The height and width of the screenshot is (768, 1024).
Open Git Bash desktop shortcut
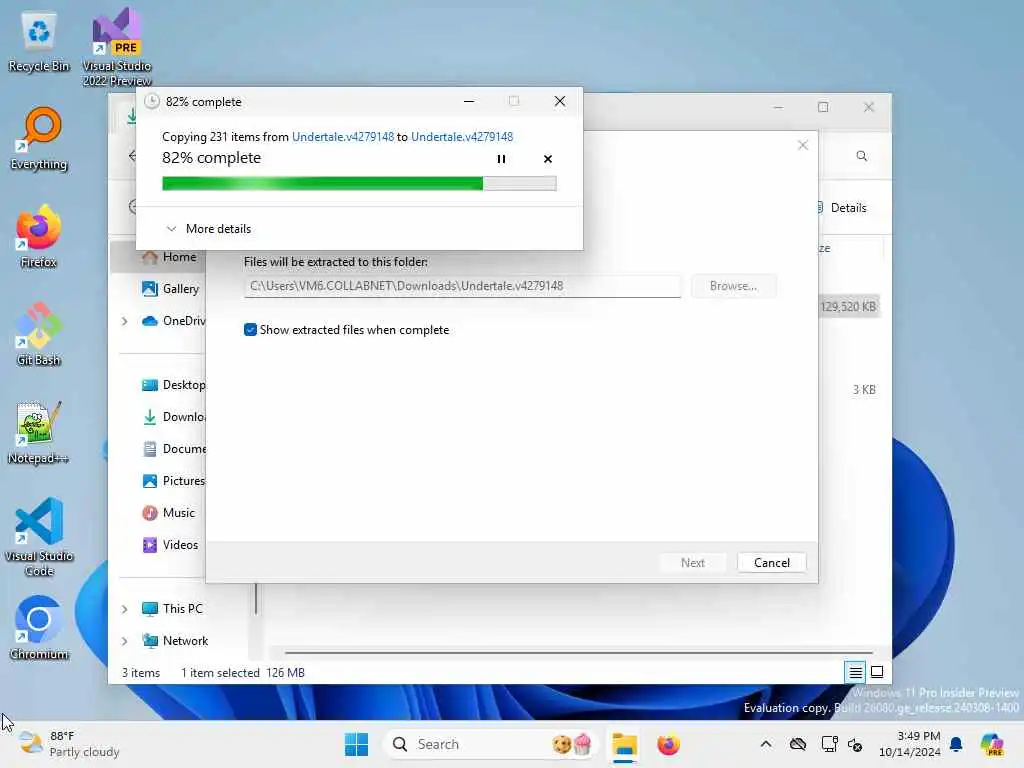pyautogui.click(x=39, y=334)
